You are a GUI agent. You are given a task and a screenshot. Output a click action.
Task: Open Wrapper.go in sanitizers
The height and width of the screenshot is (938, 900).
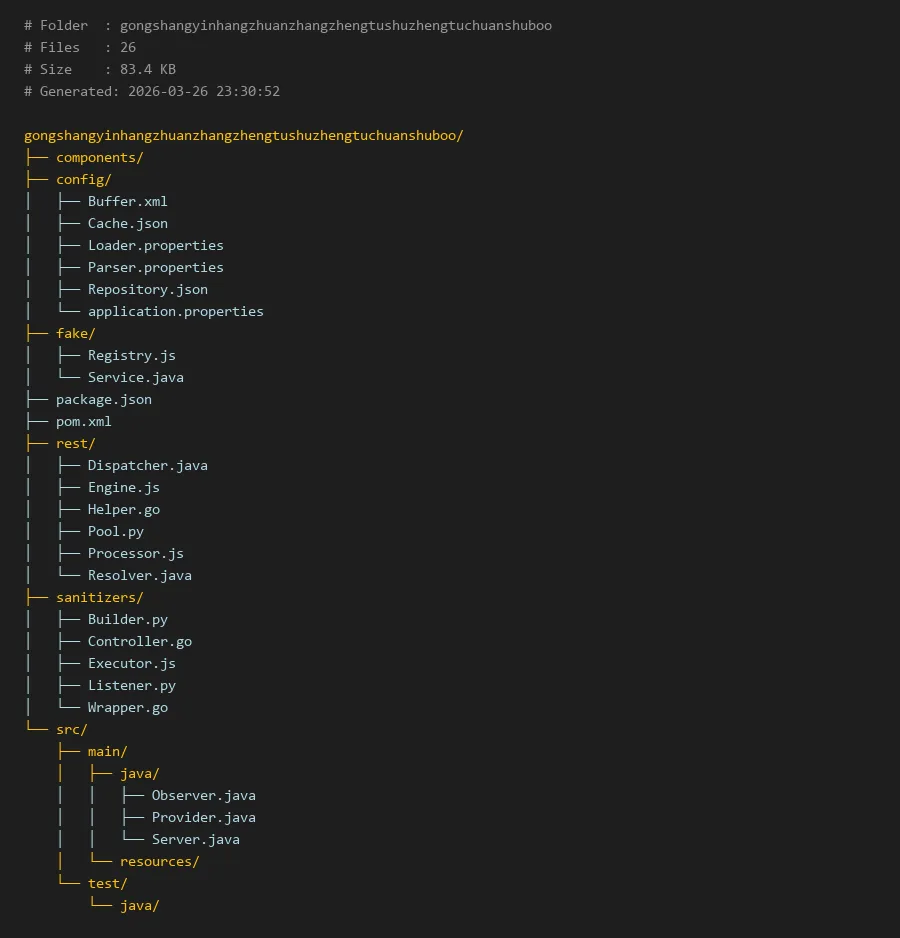(x=127, y=707)
